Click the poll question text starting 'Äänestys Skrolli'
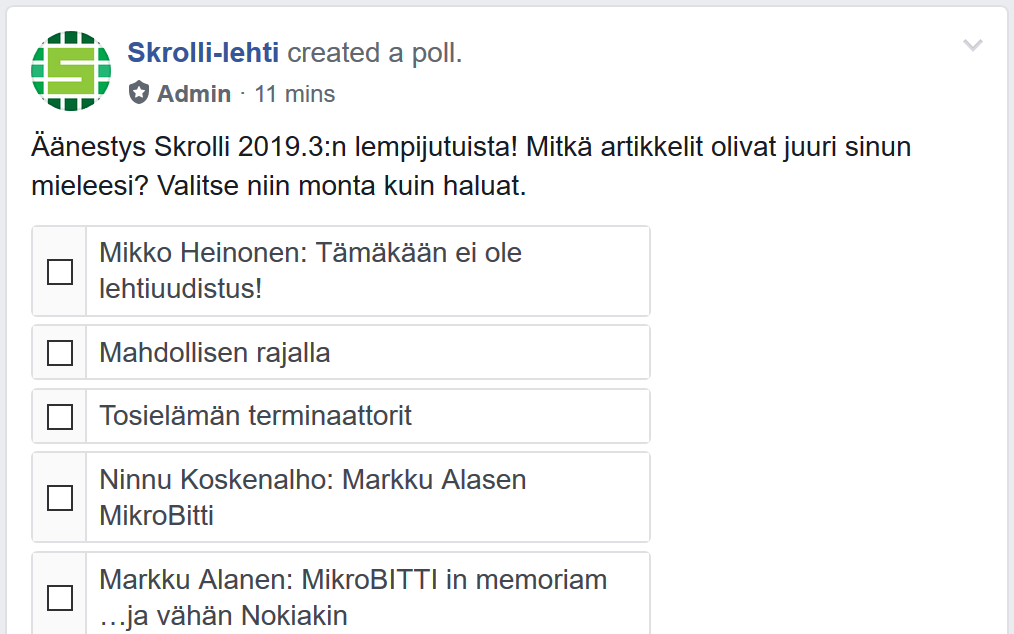 click(272, 148)
